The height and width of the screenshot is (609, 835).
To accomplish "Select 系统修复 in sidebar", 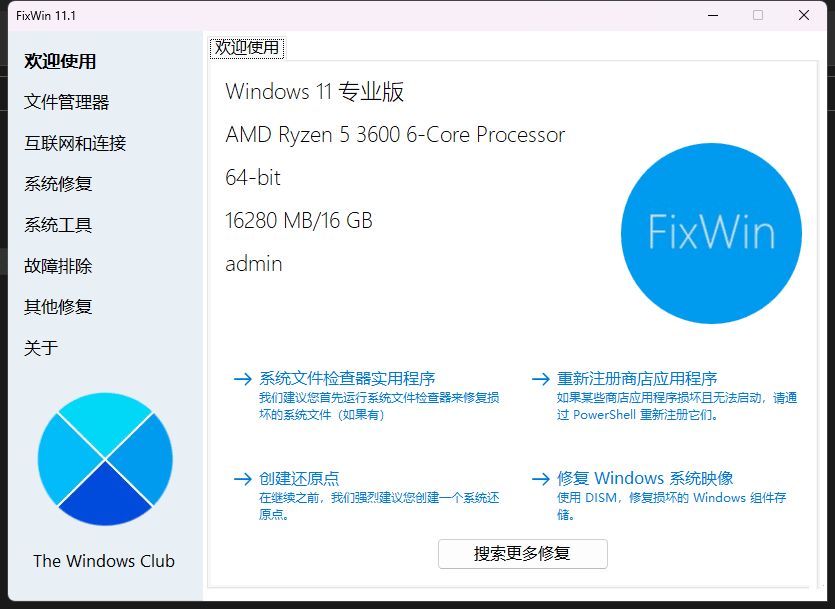I will (58, 184).
